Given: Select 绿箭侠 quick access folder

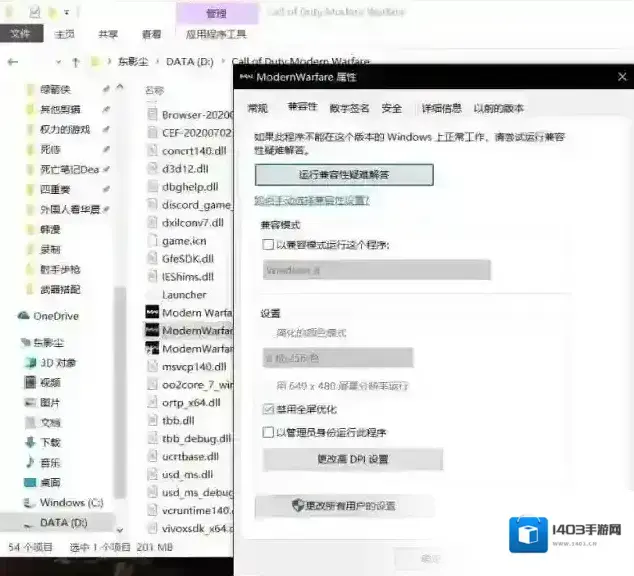Looking at the screenshot, I should [55, 89].
